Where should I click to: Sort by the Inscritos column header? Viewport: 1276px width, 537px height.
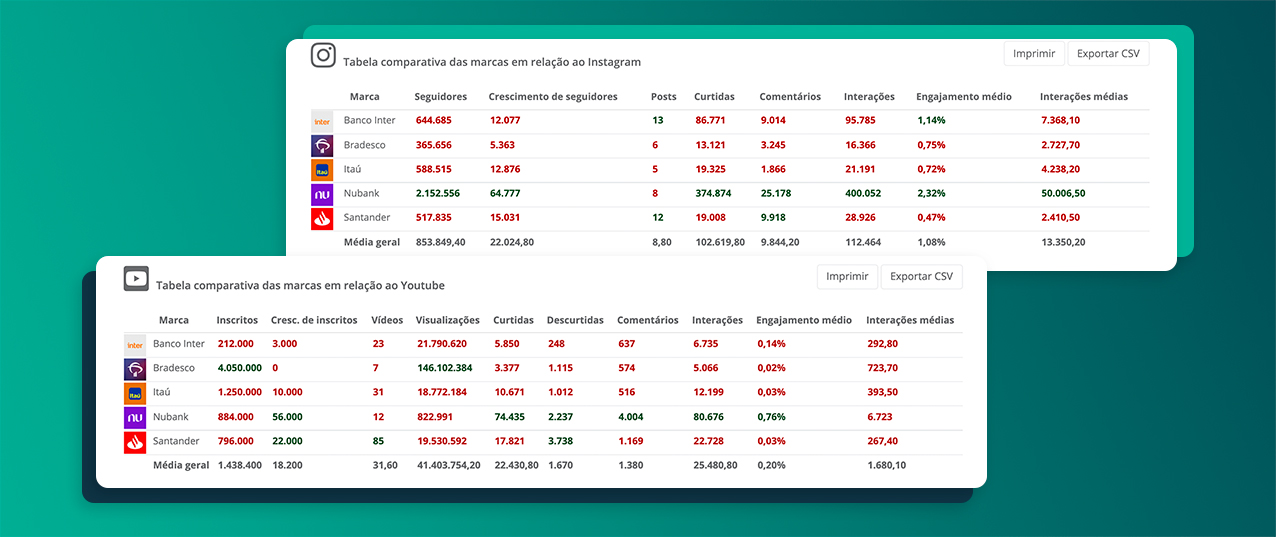(x=237, y=321)
